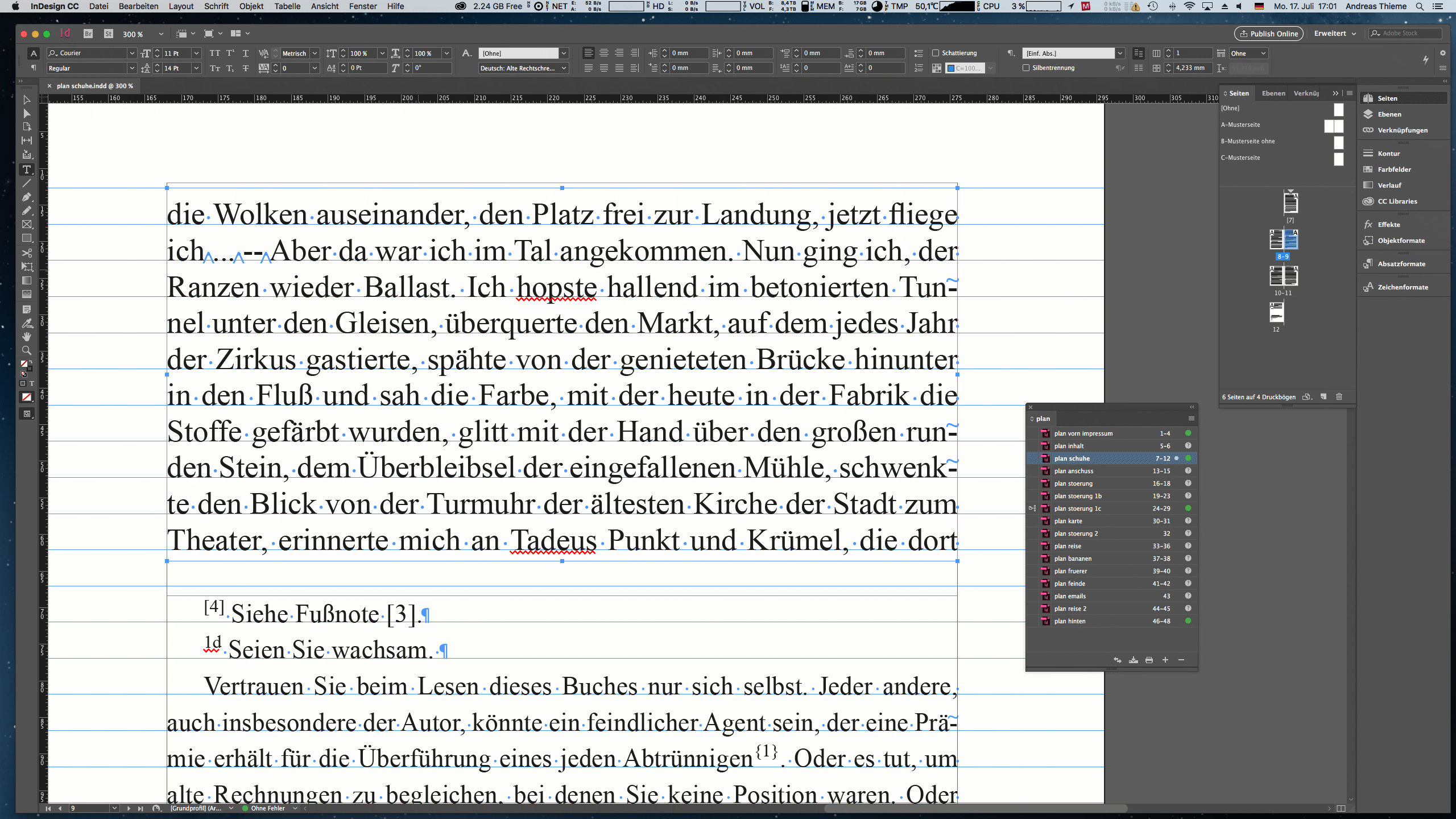The height and width of the screenshot is (819, 1456).
Task: Select the Line tool
Action: (26, 183)
